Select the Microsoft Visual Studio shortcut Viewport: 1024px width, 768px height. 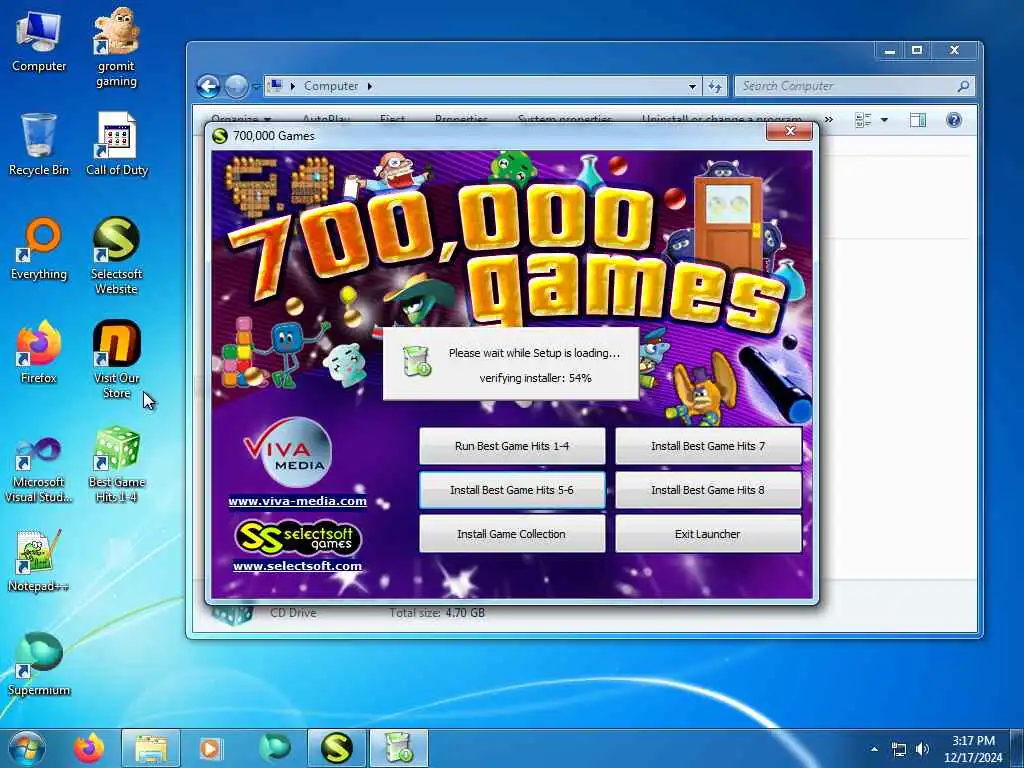(x=39, y=470)
